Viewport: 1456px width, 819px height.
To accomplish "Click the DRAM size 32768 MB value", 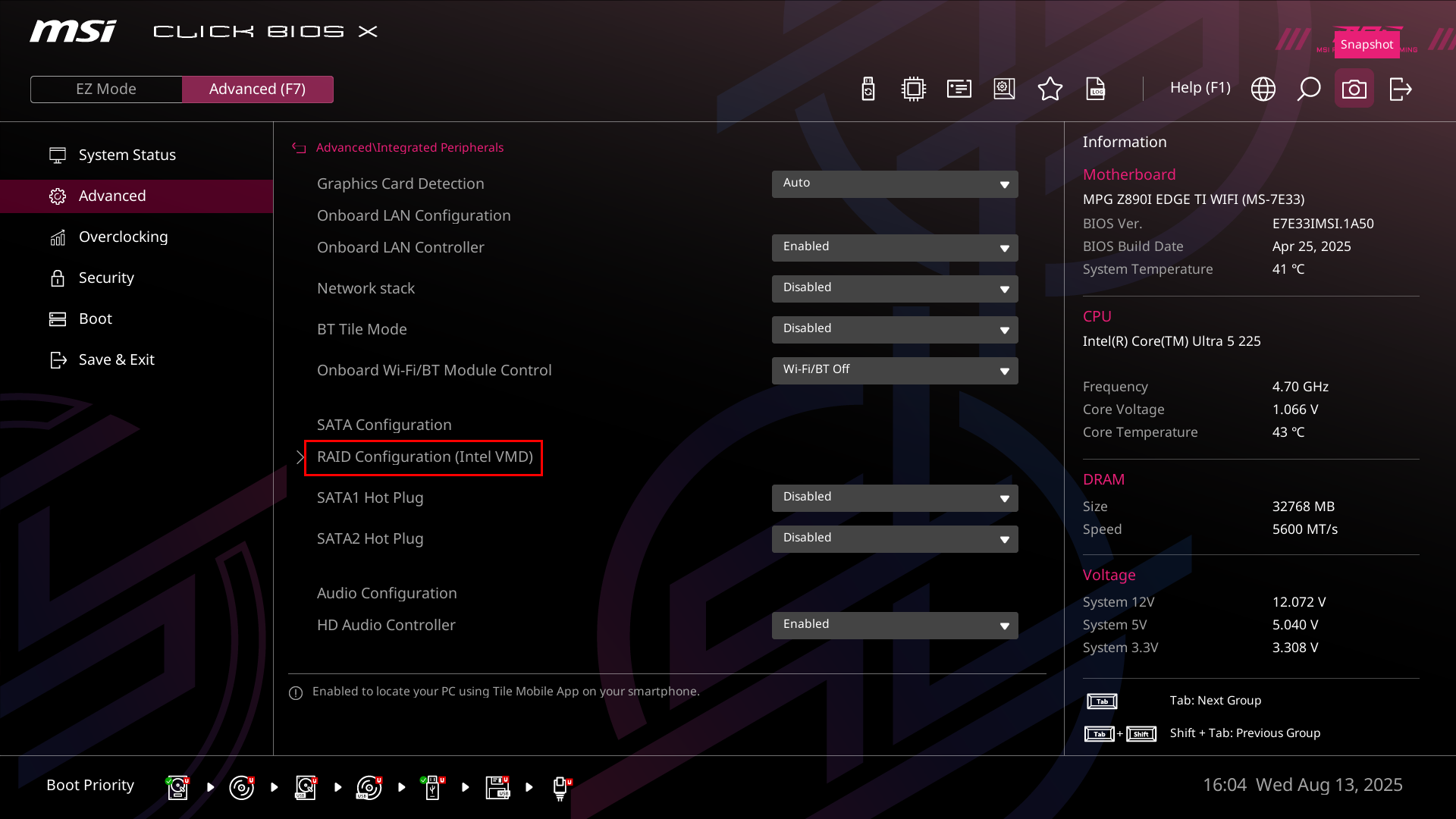I will point(1304,507).
